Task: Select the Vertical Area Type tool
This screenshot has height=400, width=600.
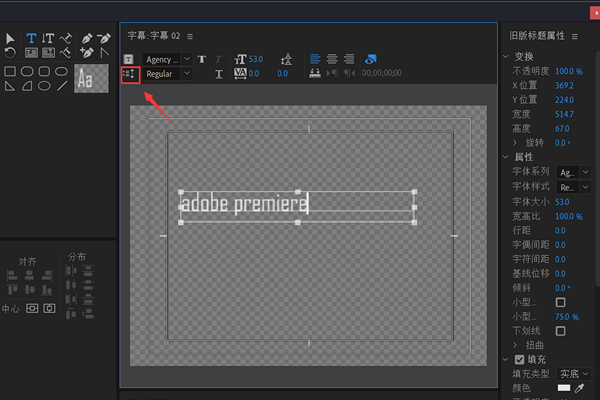Action: point(48,52)
